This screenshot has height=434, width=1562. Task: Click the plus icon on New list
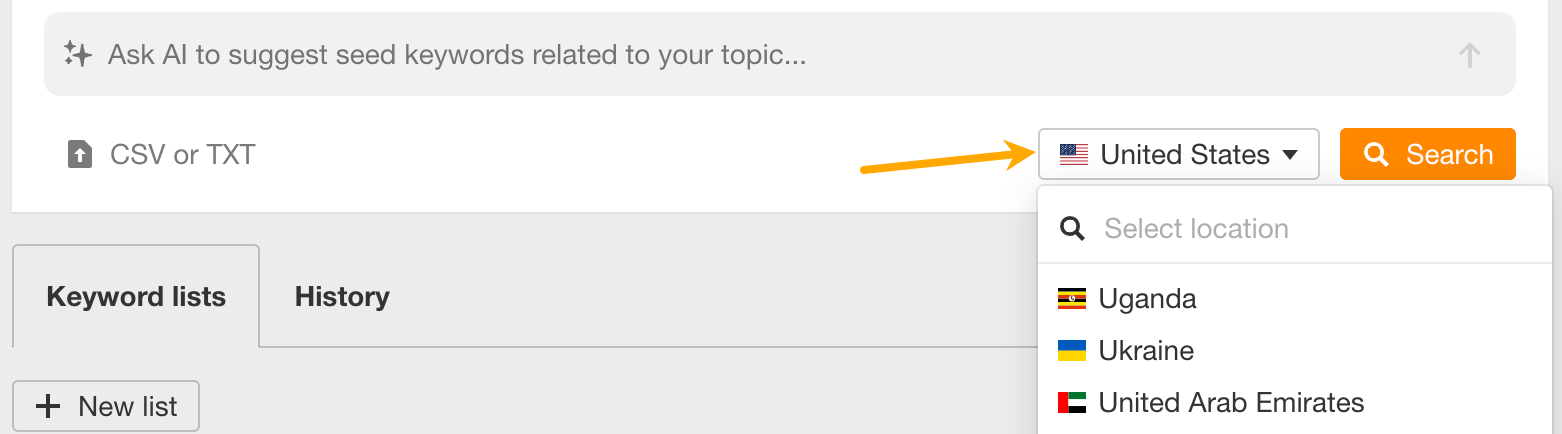pos(47,407)
